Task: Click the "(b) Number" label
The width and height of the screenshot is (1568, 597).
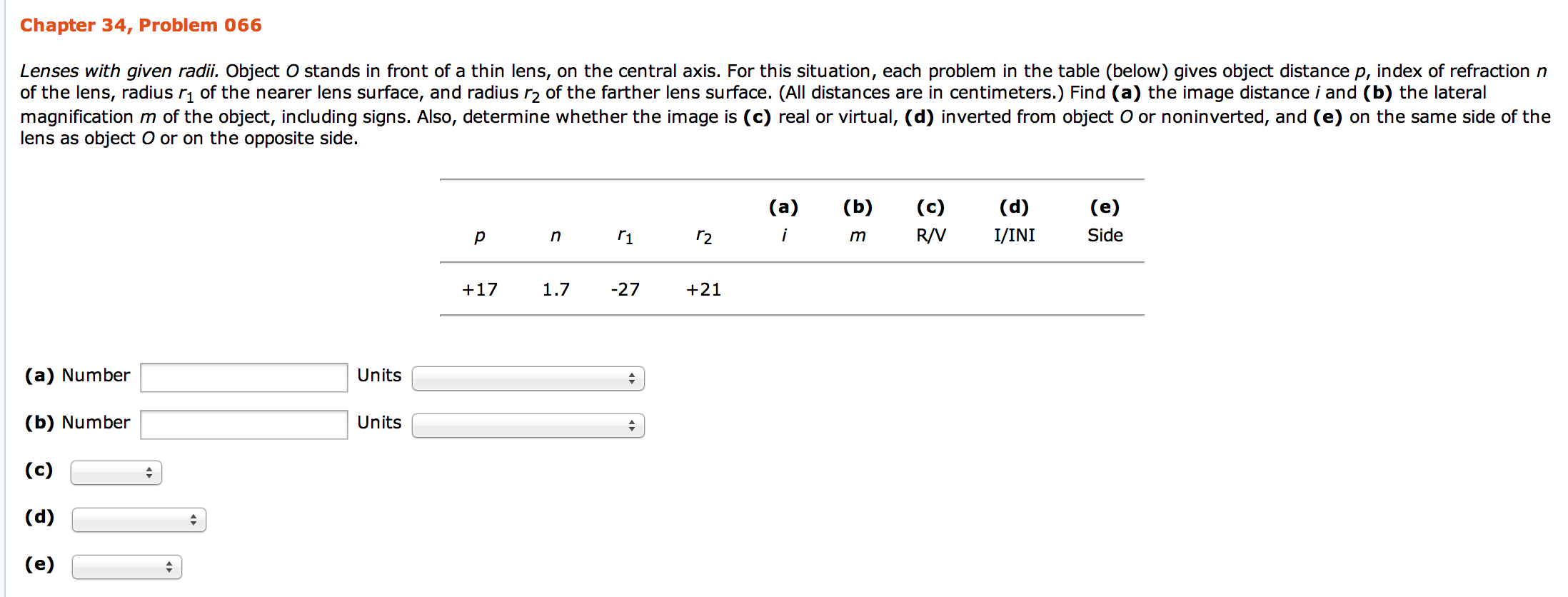Action: pyautogui.click(x=78, y=423)
